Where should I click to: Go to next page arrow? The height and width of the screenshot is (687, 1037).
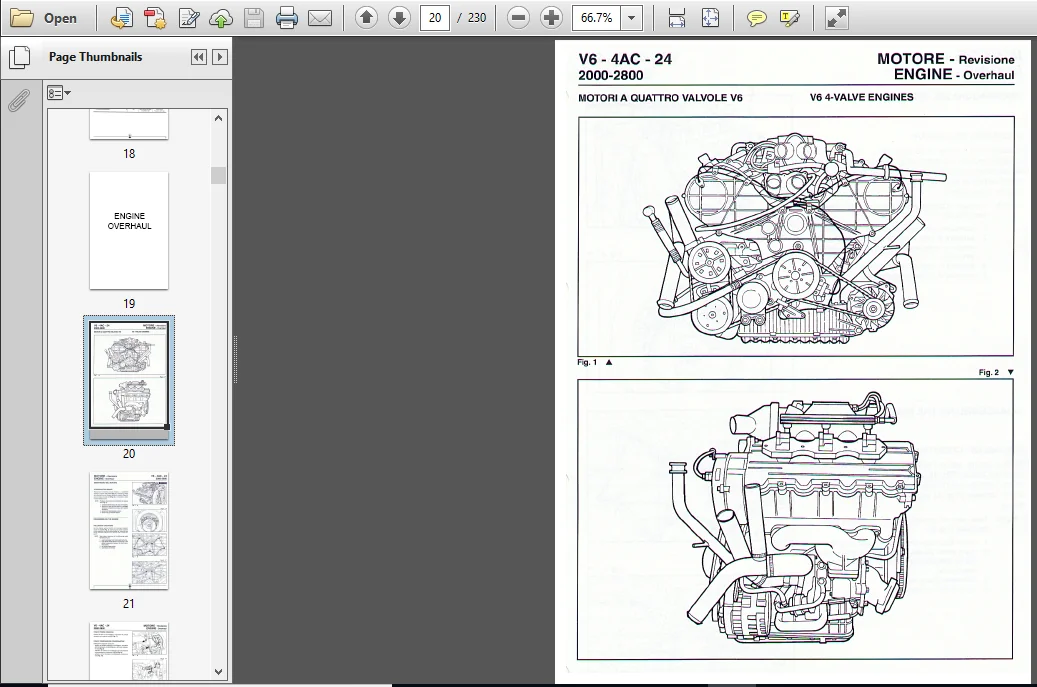coord(399,18)
